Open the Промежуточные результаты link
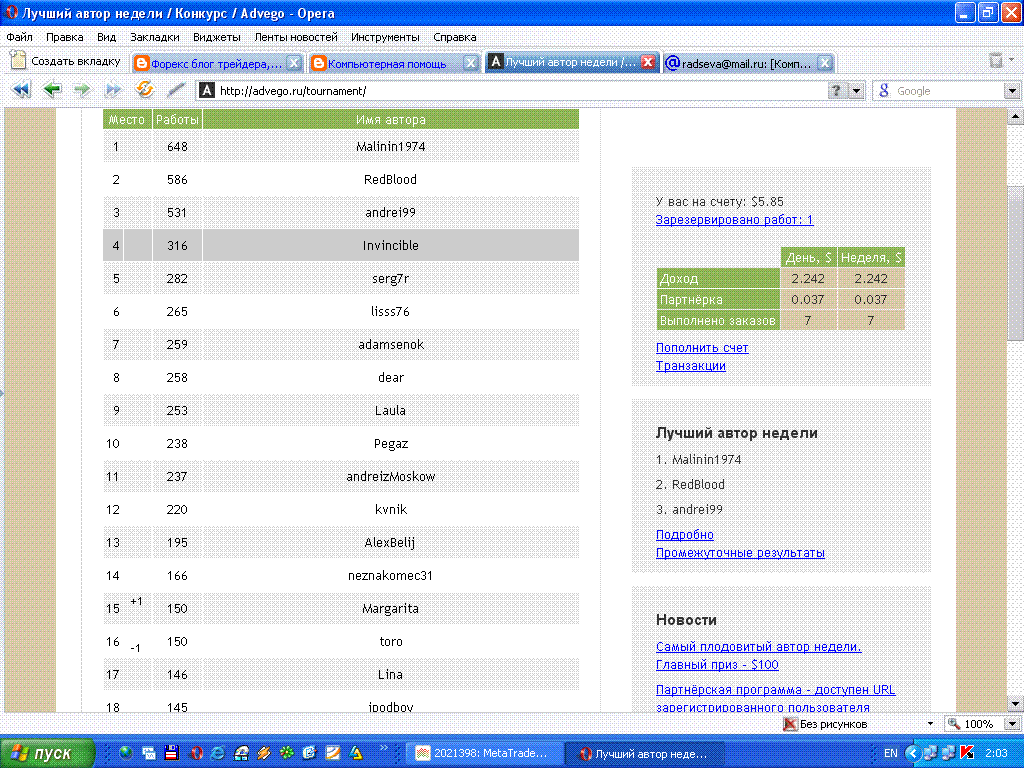The width and height of the screenshot is (1024, 768). [739, 552]
